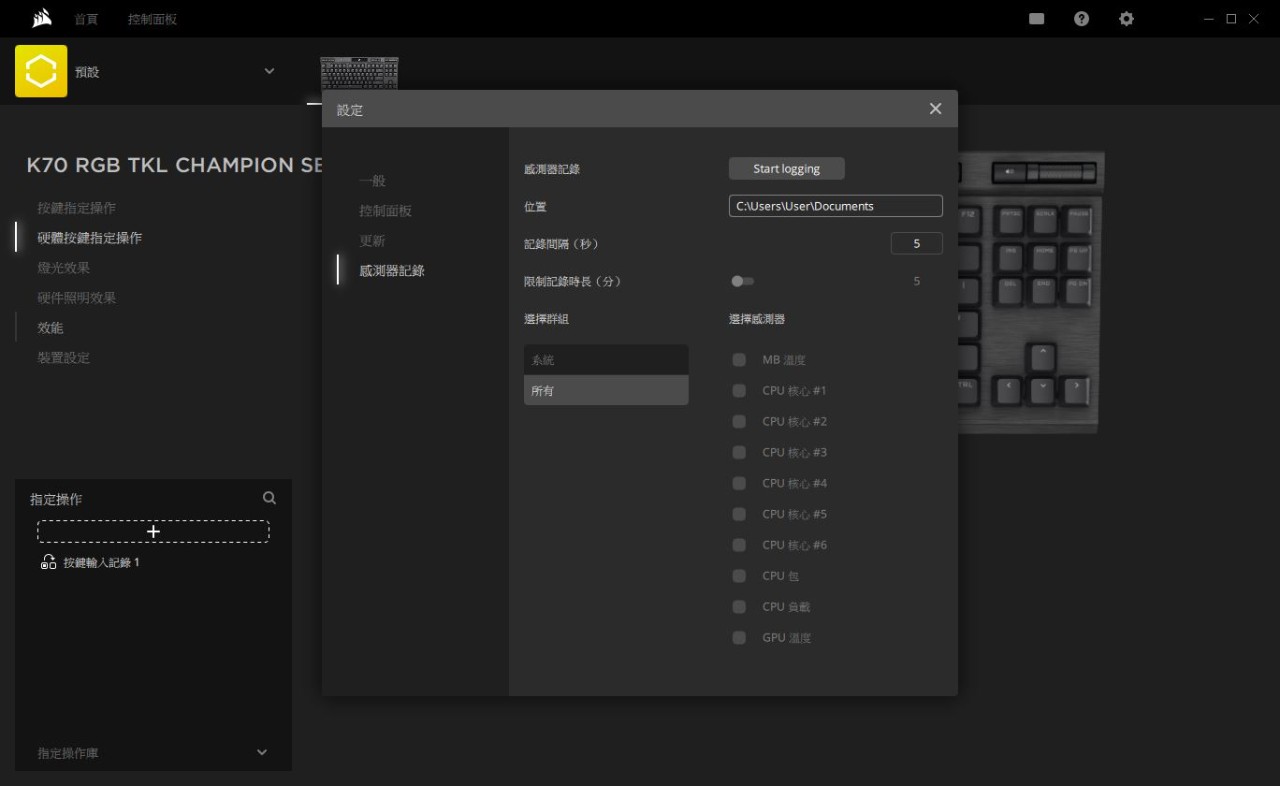Click the up arrow key on keyboard image

[1043, 356]
